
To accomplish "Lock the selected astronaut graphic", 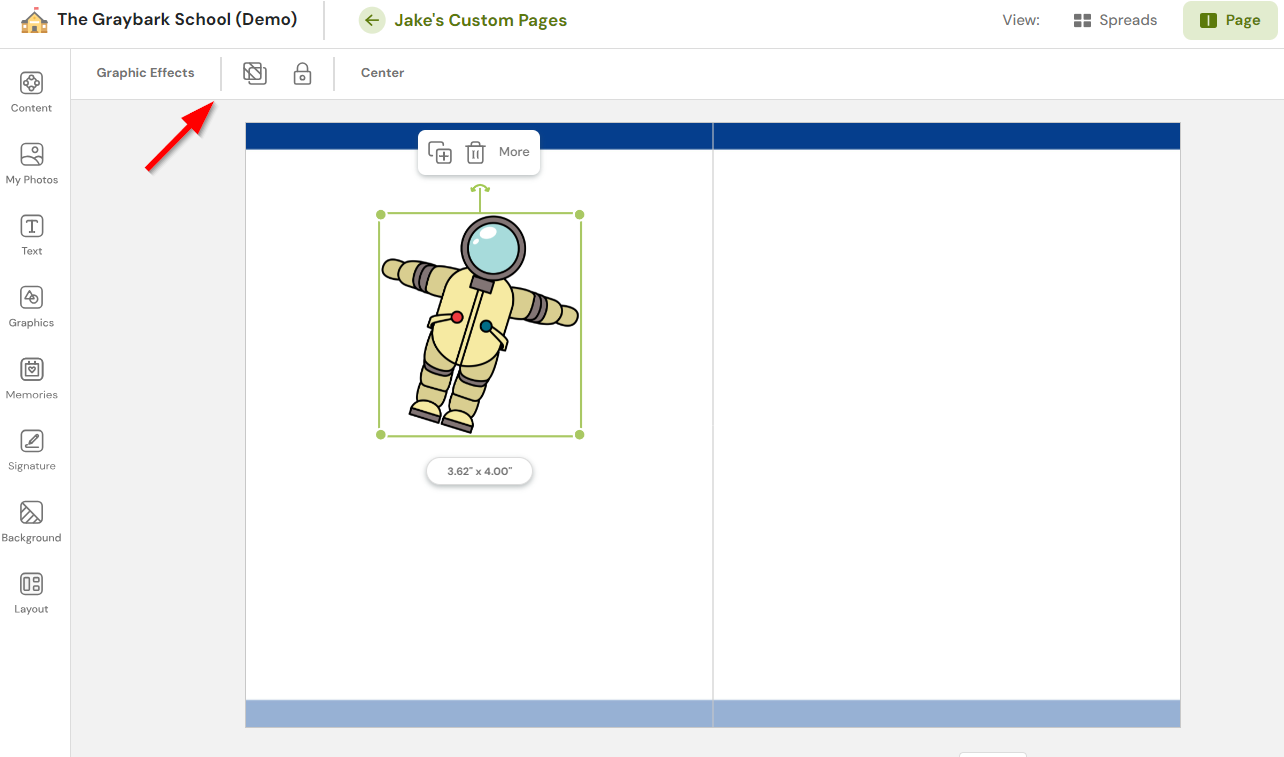I will pyautogui.click(x=302, y=73).
